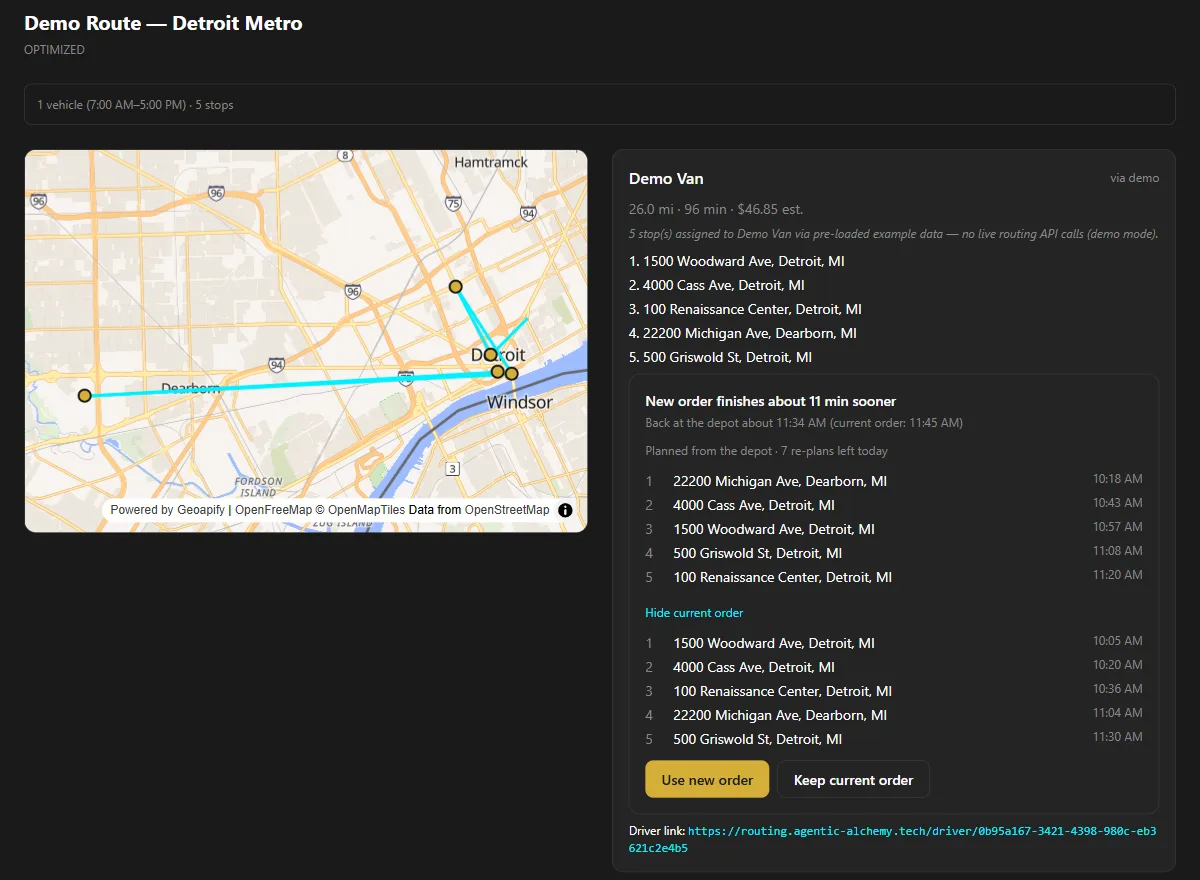Select the 26.0 mi · 96 min summary
1200x880 pixels.
click(716, 209)
